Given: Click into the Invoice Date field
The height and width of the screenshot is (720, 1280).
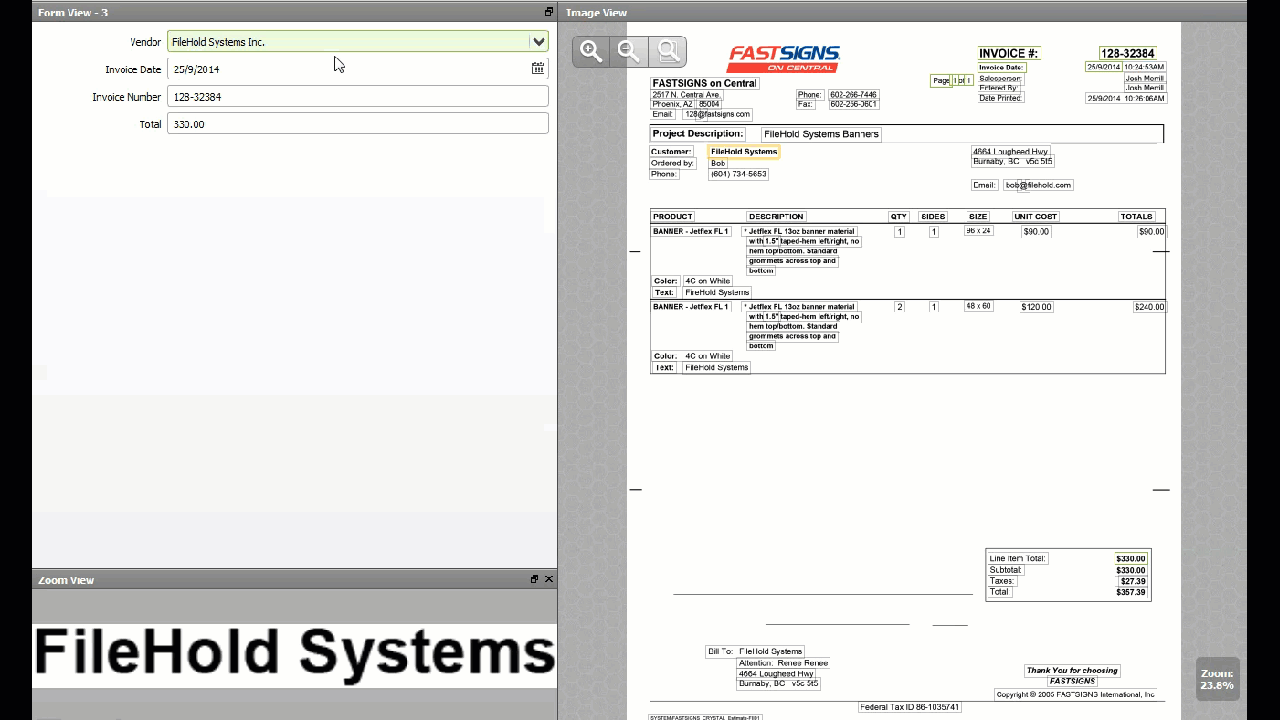Looking at the screenshot, I should (x=345, y=69).
